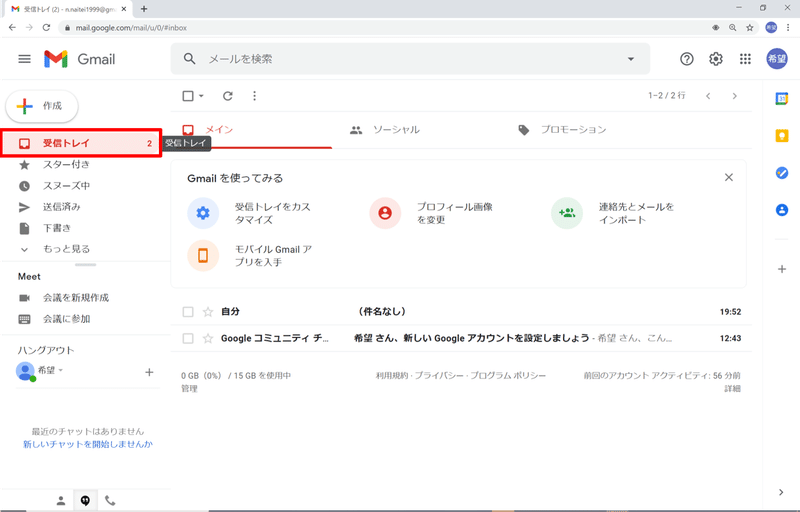
Task: Show advanced search options dropdown
Action: click(631, 59)
